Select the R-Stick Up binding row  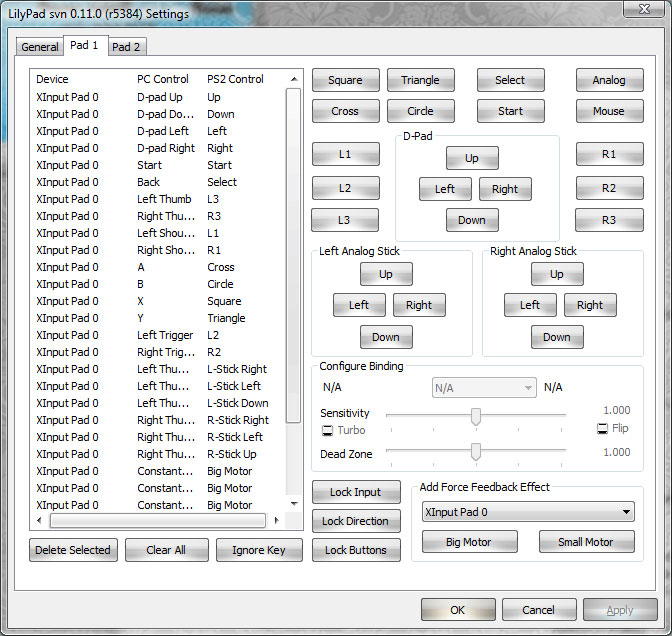click(159, 454)
